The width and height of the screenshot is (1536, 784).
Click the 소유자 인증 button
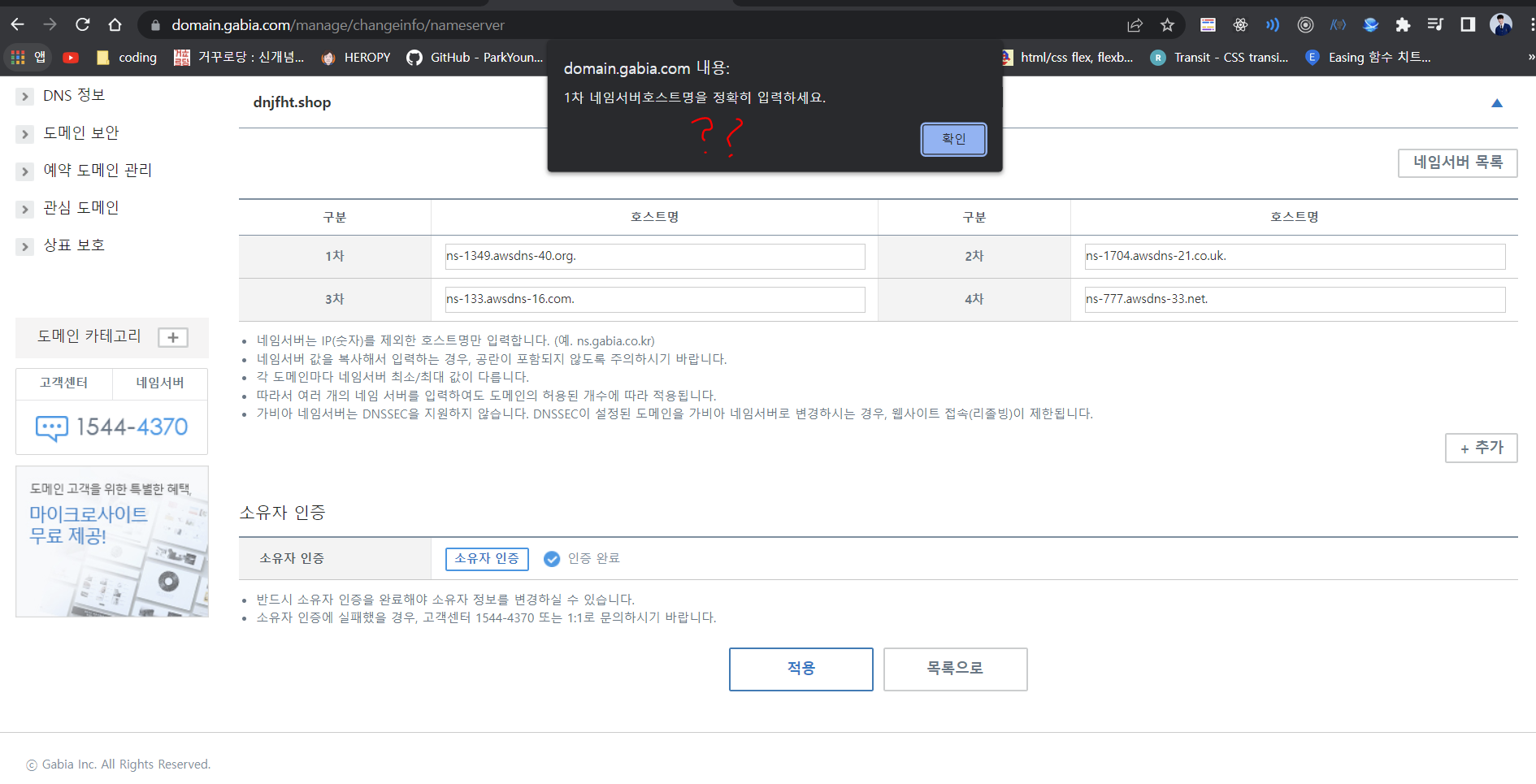[487, 559]
